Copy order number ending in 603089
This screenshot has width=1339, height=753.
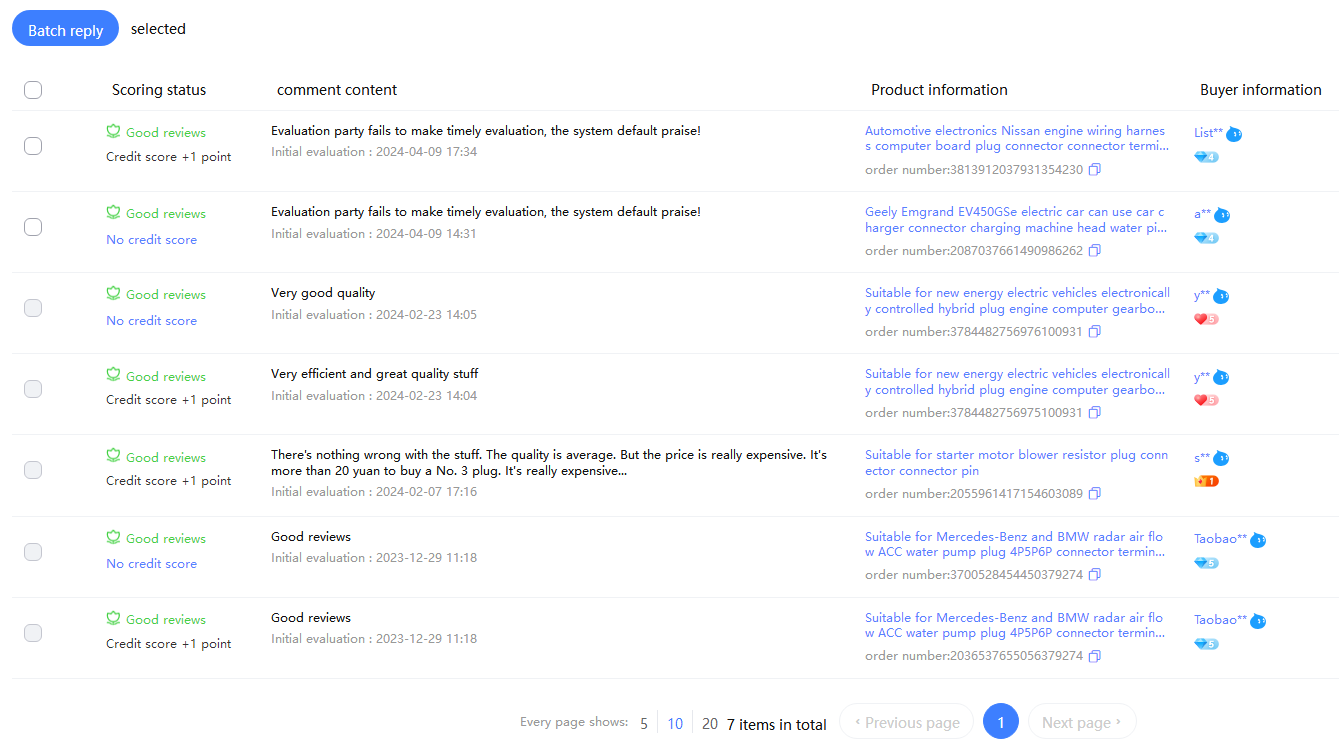(1095, 494)
